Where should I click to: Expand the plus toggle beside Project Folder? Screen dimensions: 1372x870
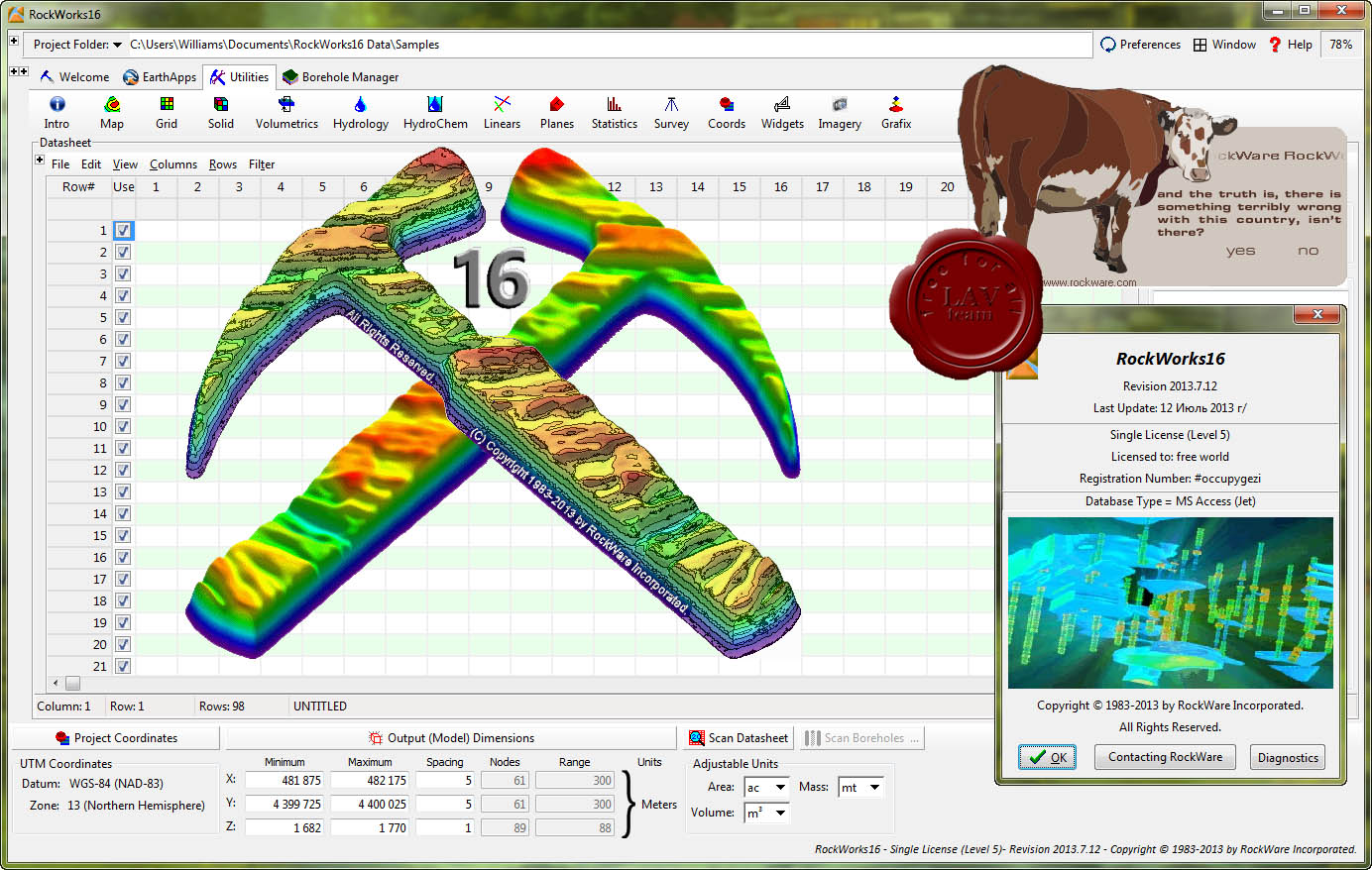tap(14, 41)
